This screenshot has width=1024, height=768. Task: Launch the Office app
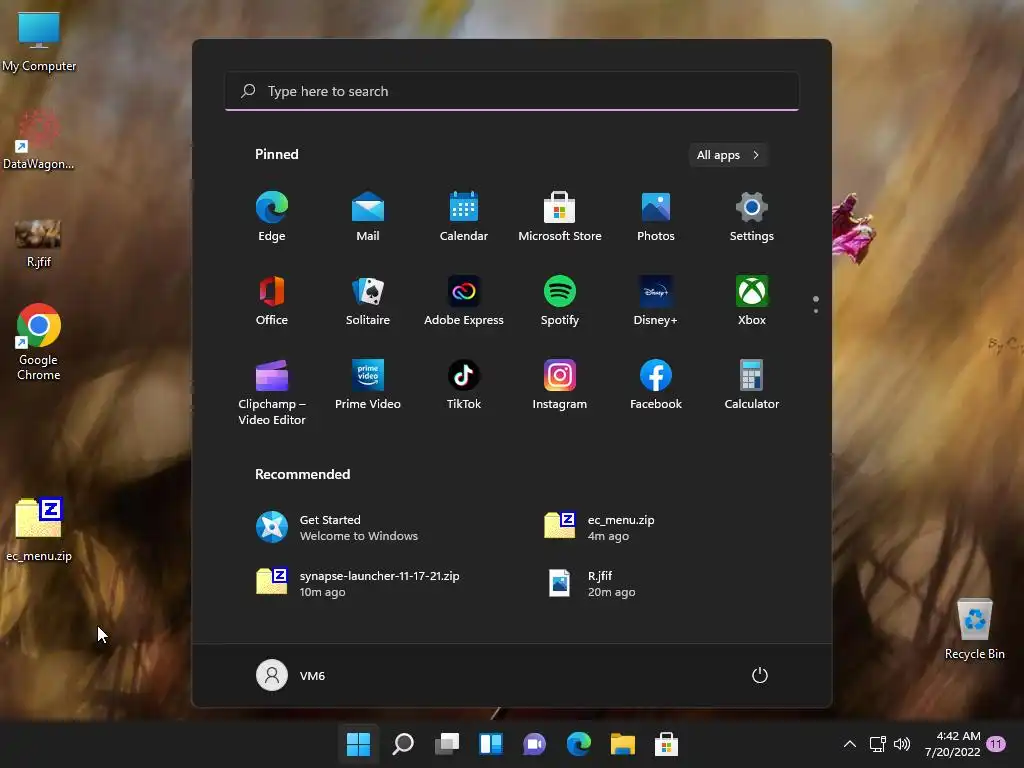[x=272, y=300]
